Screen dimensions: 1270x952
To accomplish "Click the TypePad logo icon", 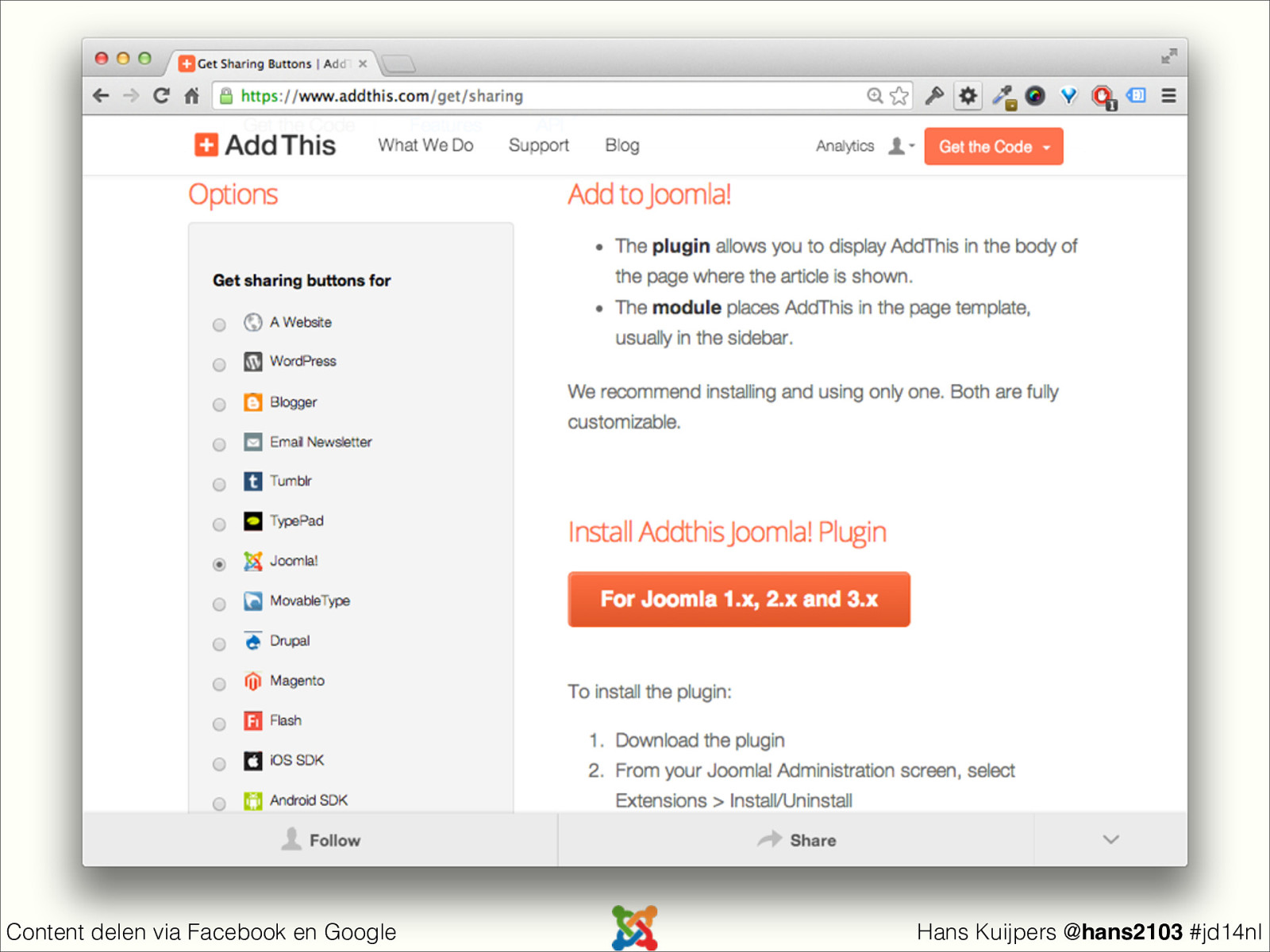I will click(252, 521).
